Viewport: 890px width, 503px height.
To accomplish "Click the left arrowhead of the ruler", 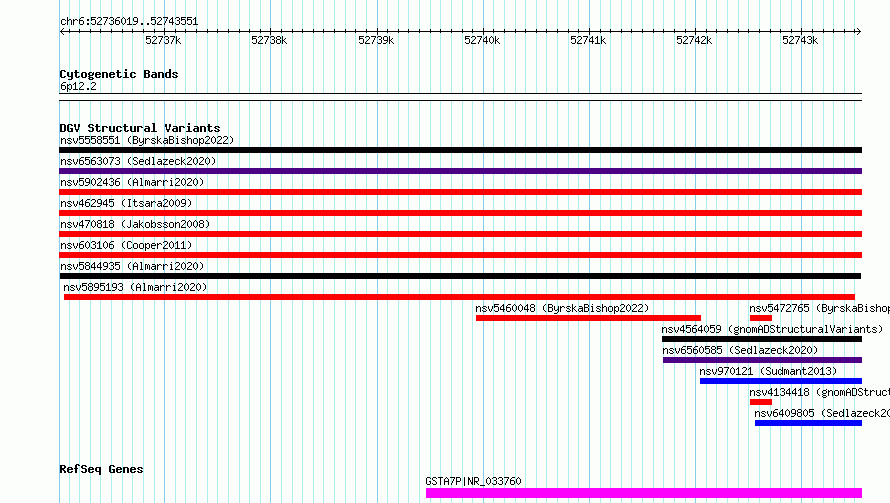I will [x=62, y=31].
